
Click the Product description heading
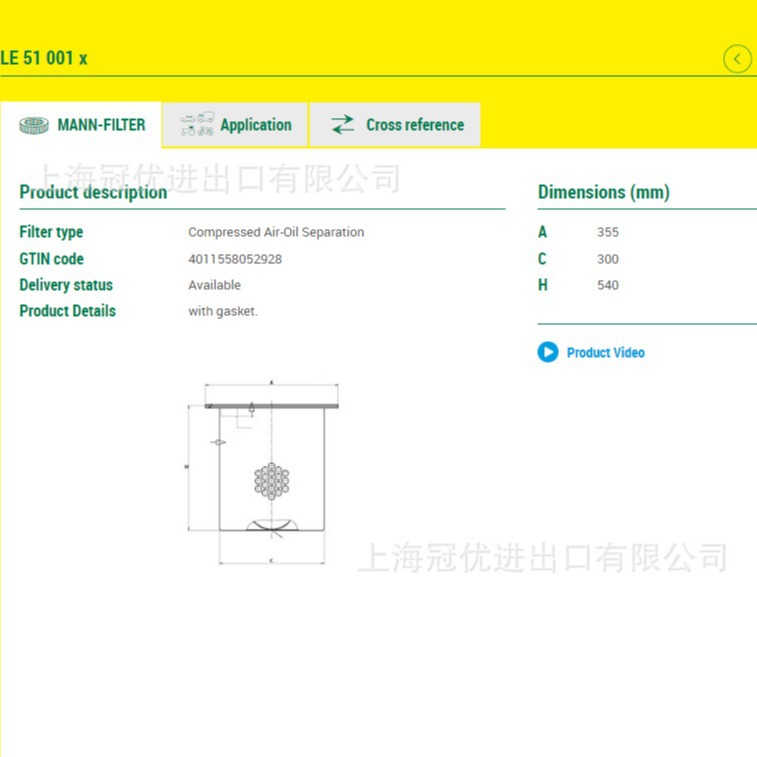pyautogui.click(x=93, y=192)
